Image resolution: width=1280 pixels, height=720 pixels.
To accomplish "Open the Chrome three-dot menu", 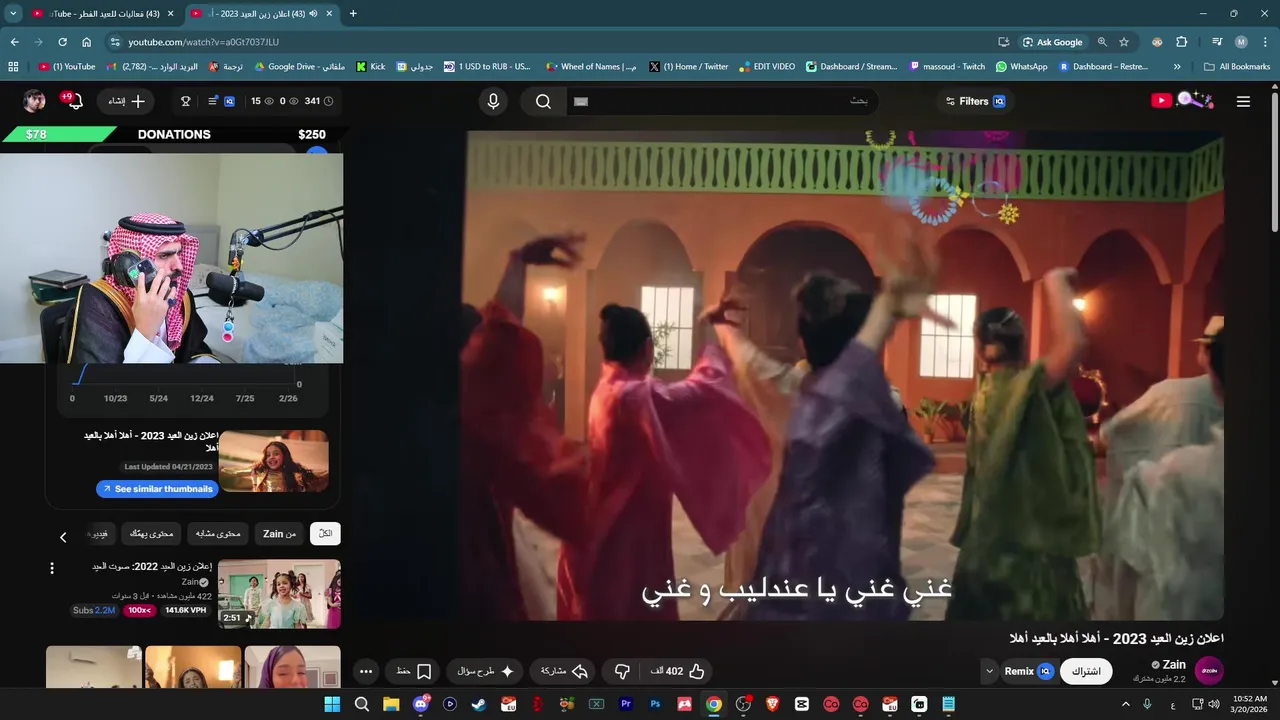I will (1265, 42).
